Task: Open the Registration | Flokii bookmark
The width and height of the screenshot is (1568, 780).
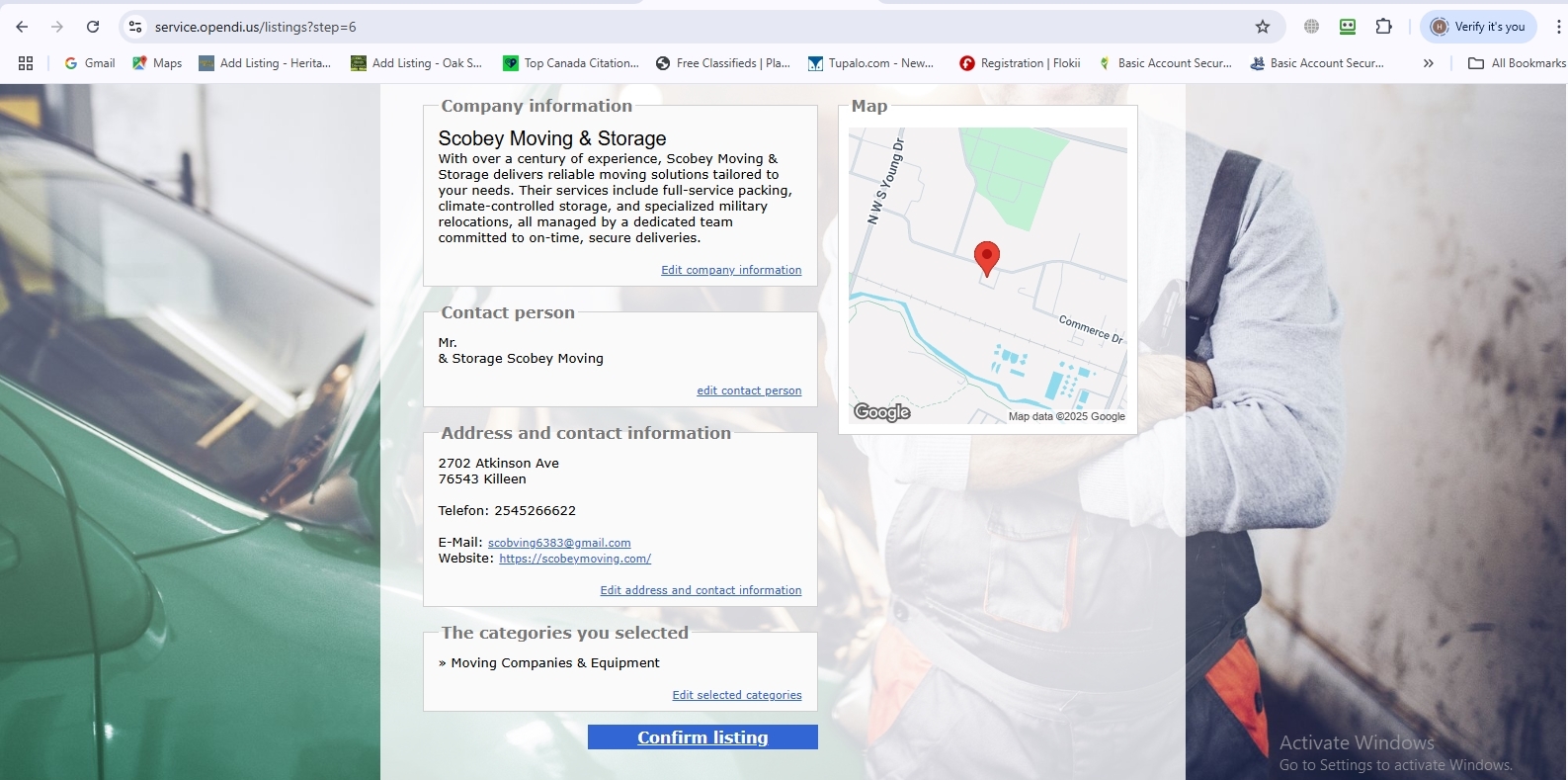Action: tap(1020, 63)
